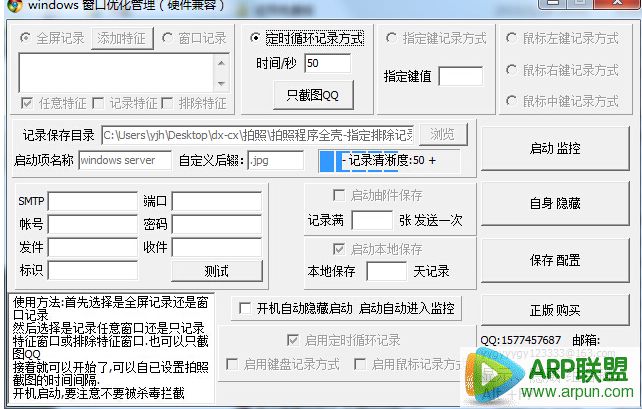Toggle the 启动本地保存 checkbox
Image resolution: width=642 pixels, height=409 pixels.
click(x=339, y=249)
